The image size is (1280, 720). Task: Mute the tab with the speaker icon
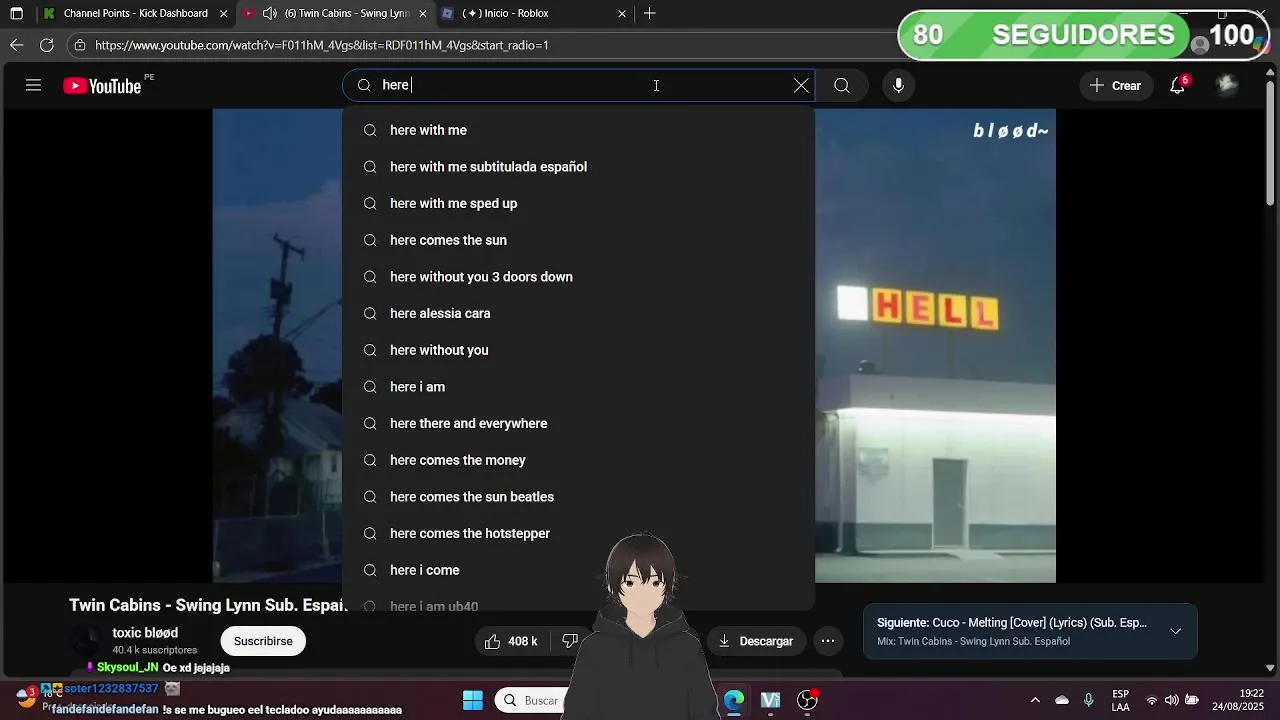pyautogui.click(x=270, y=13)
